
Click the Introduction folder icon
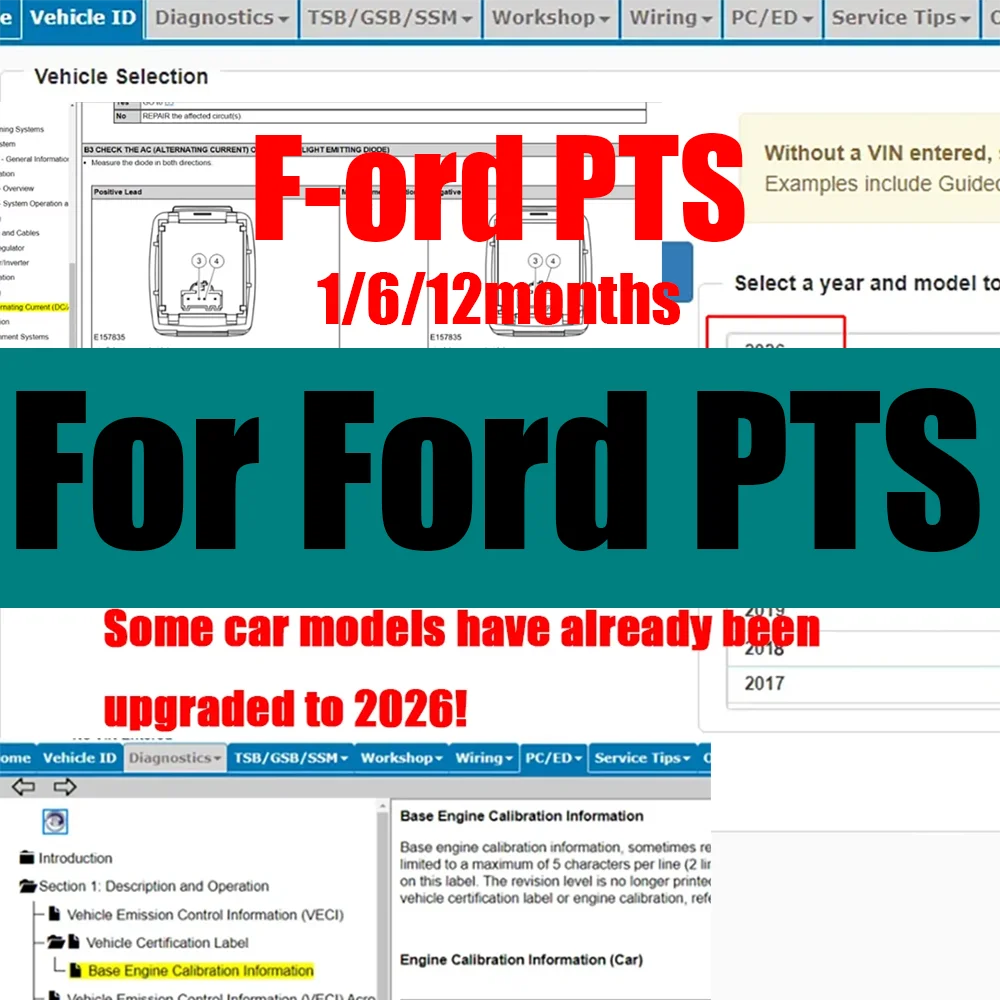(27, 857)
